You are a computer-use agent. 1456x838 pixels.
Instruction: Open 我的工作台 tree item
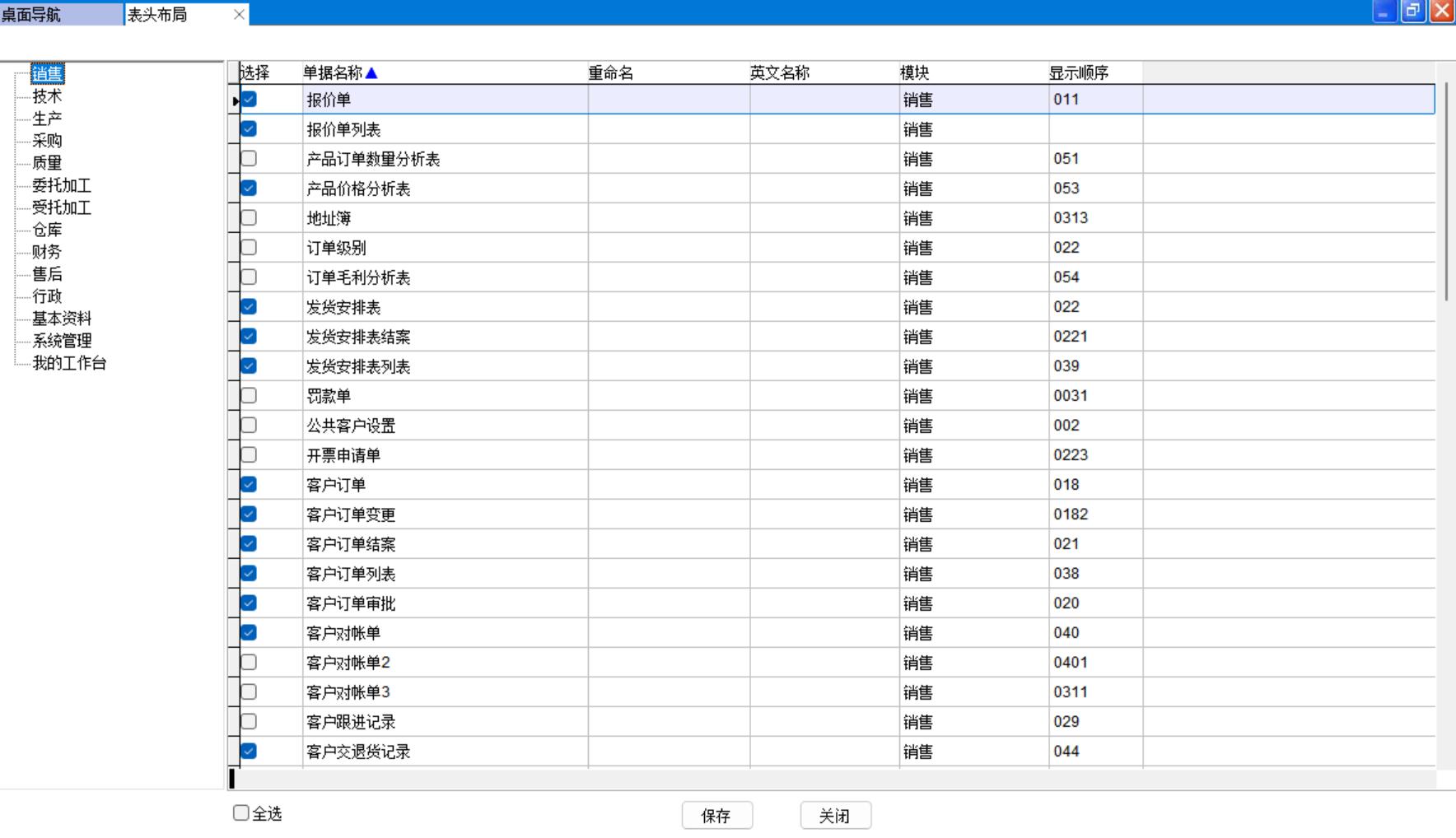[x=69, y=363]
